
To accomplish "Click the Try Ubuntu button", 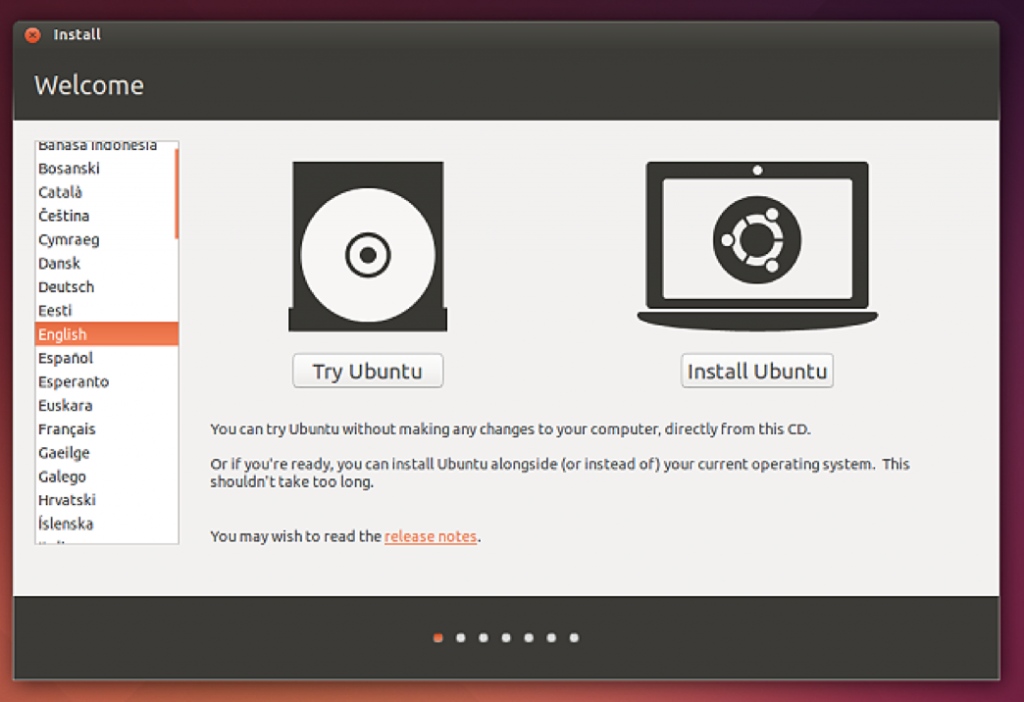I will tap(368, 371).
